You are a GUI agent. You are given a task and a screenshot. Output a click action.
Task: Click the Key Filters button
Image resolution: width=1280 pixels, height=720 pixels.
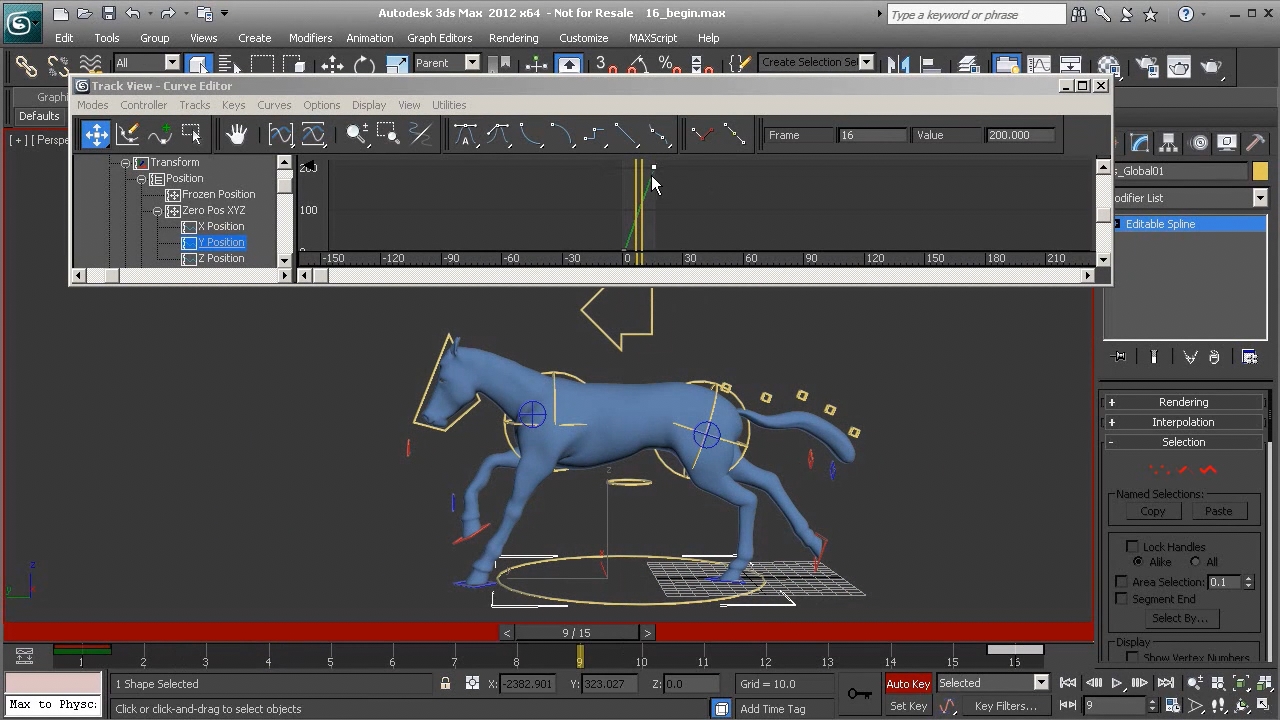click(1005, 706)
